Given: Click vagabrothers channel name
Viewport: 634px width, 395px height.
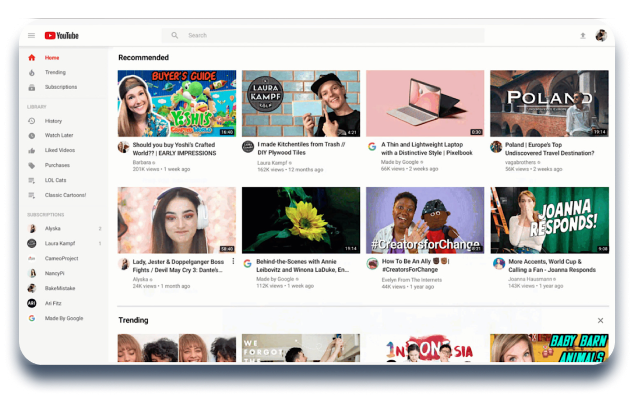Looking at the screenshot, I should [x=520, y=162].
